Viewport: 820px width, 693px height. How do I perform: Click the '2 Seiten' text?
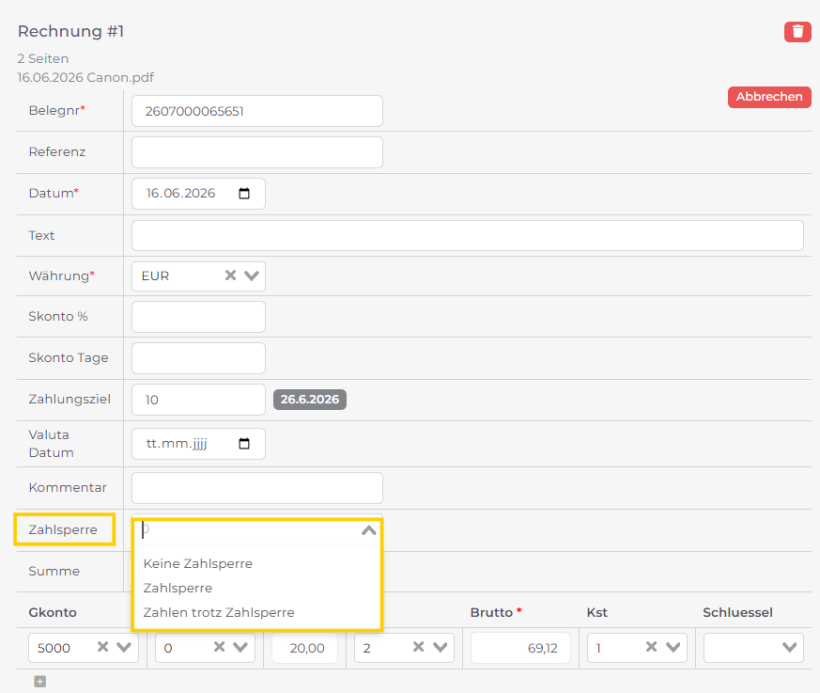43,59
